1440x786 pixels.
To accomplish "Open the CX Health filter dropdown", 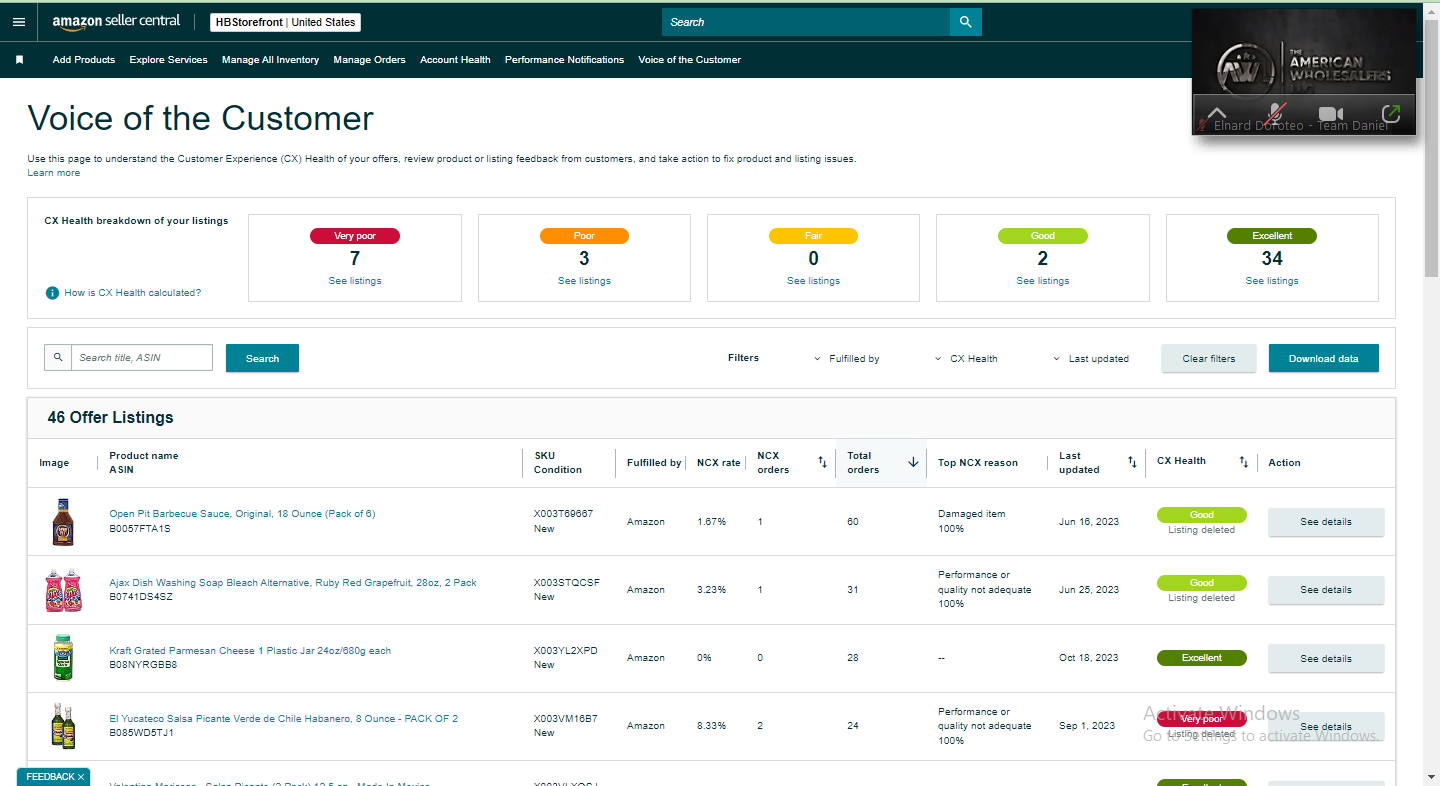I will [966, 358].
